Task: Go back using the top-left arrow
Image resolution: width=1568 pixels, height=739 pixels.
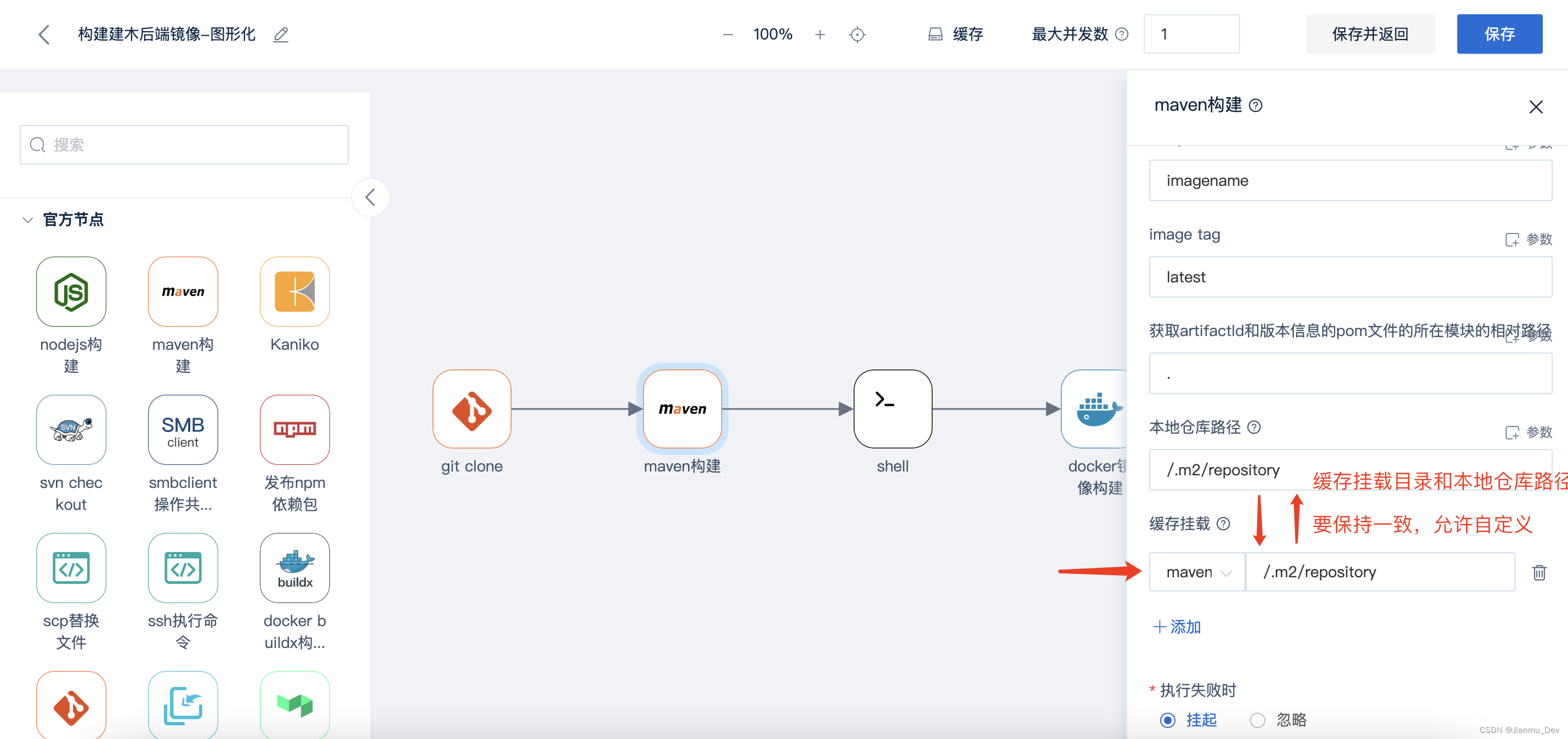Action: [x=44, y=34]
